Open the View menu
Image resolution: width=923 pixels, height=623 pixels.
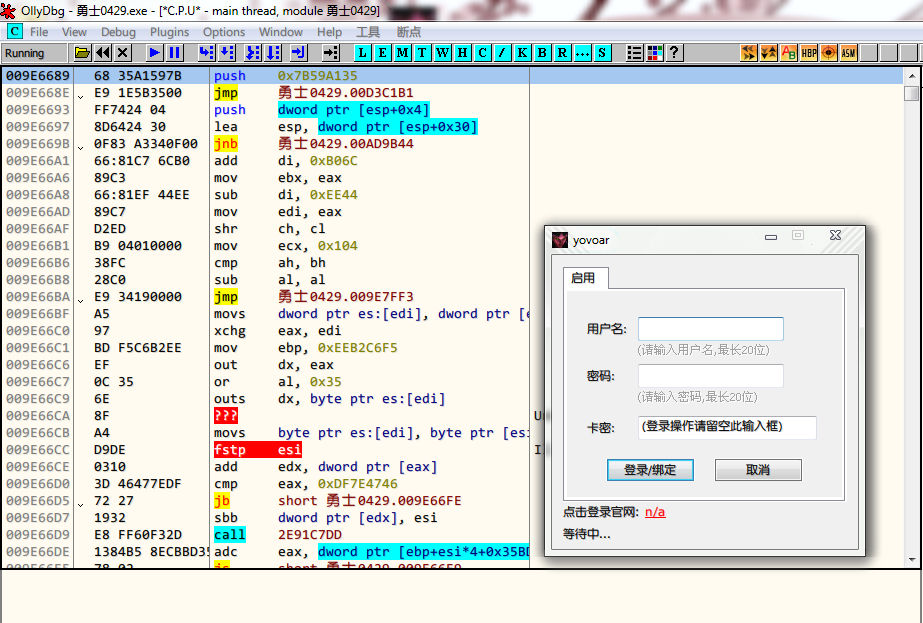74,32
